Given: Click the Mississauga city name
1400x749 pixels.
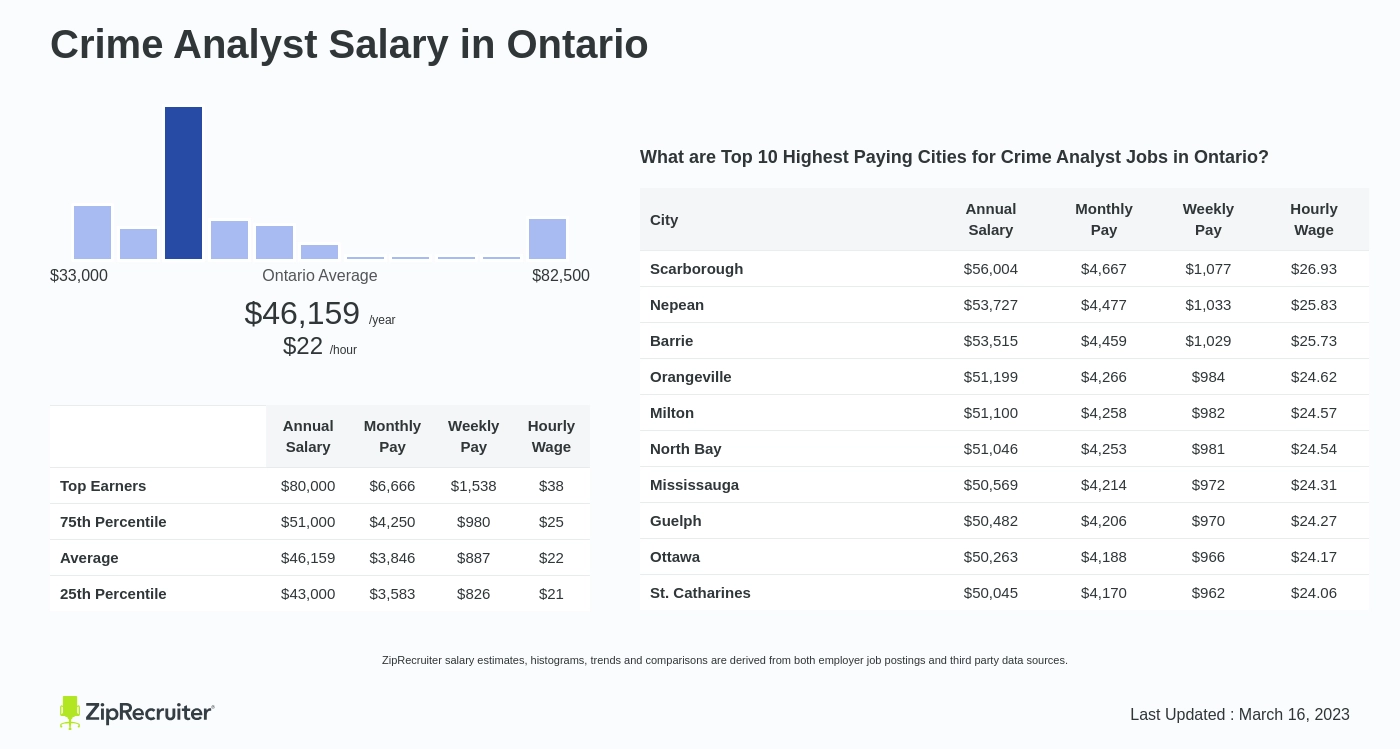Looking at the screenshot, I should click(x=694, y=484).
